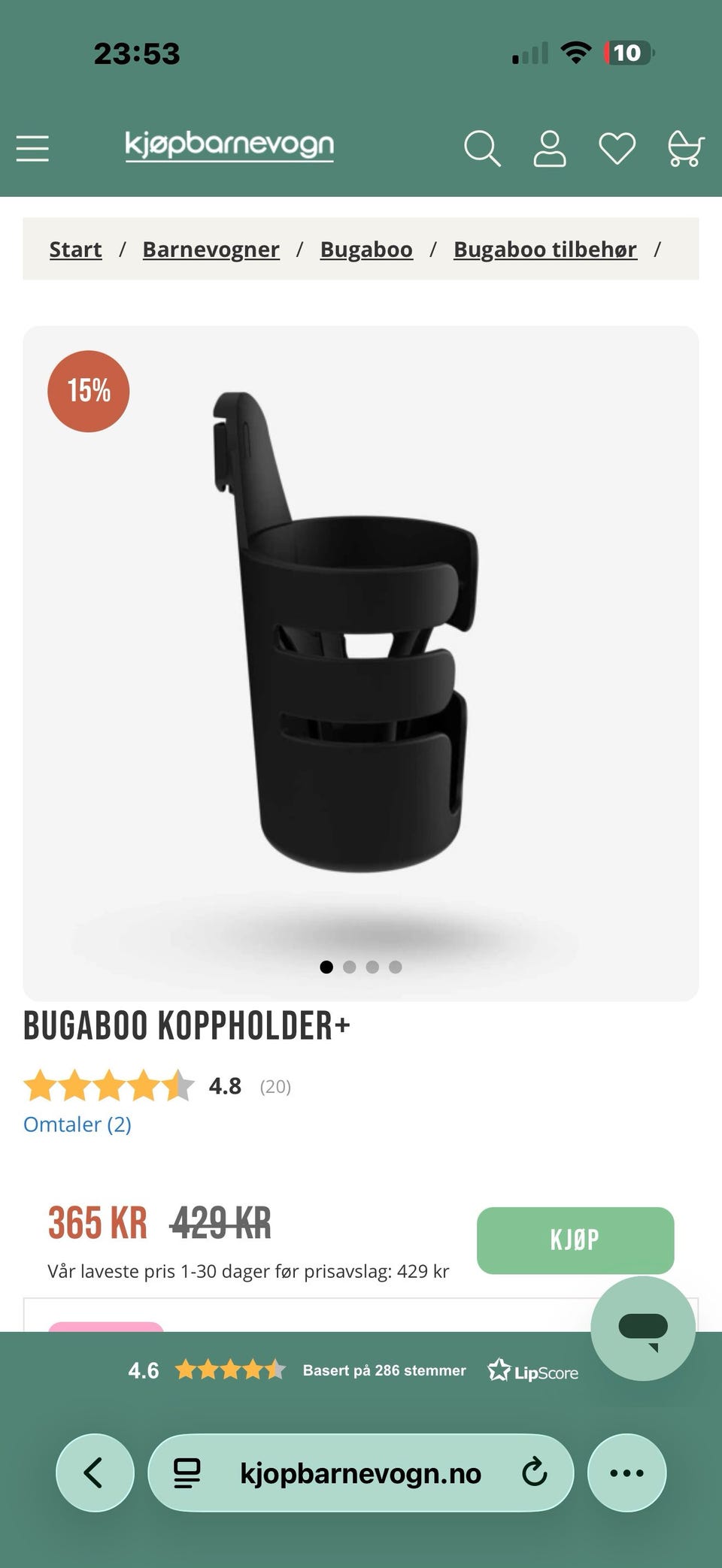
Task: Open Barnevogner breadcrumb link
Action: (211, 249)
